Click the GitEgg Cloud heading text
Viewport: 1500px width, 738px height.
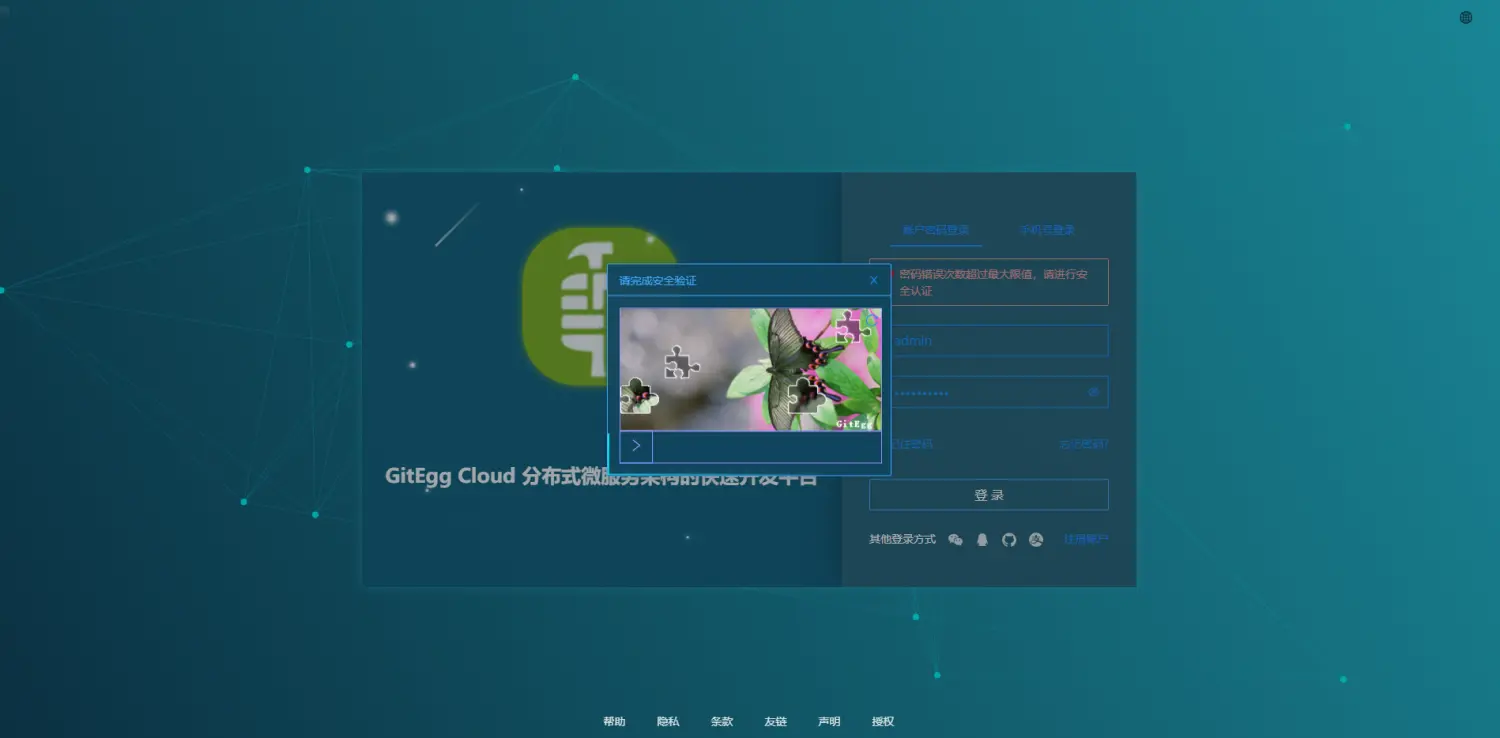(x=601, y=477)
